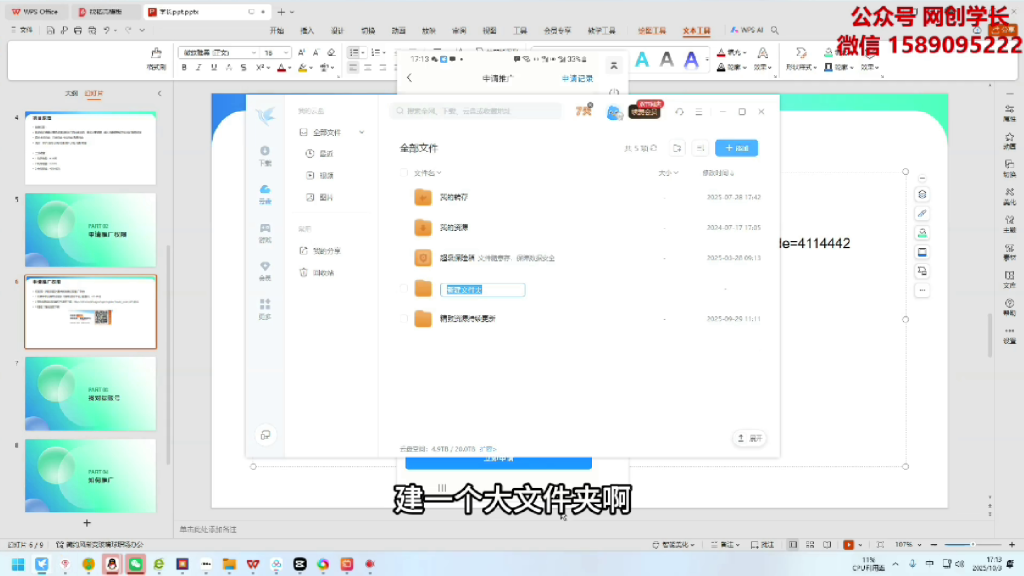
Task: Open the 修改时间 sort dropdown
Action: point(719,172)
